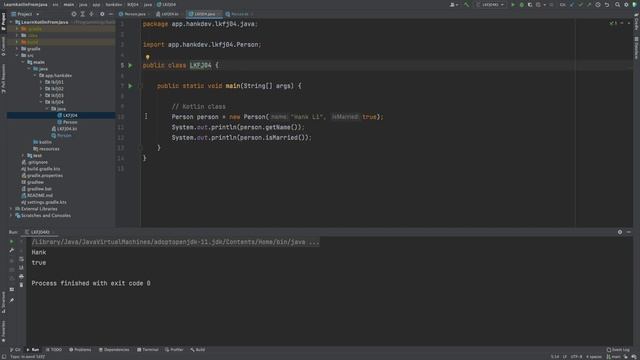Build project using the hammer icon
Image resolution: width=640 pixels, height=360 pixels.
click(x=467, y=4)
